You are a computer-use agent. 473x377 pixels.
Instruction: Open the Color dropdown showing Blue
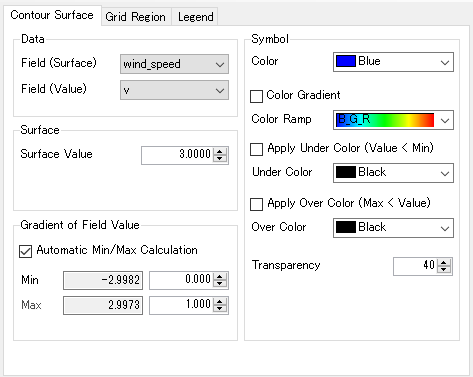(393, 62)
